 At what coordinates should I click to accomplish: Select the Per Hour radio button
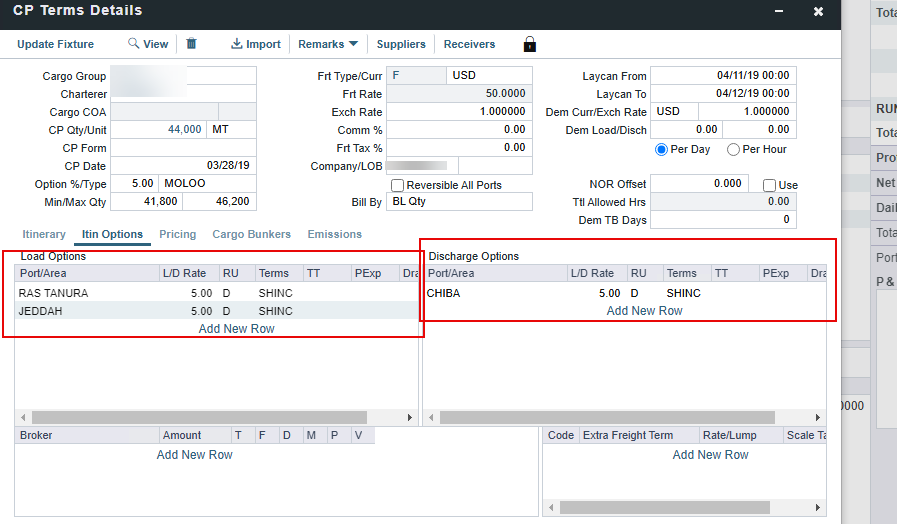(x=734, y=149)
